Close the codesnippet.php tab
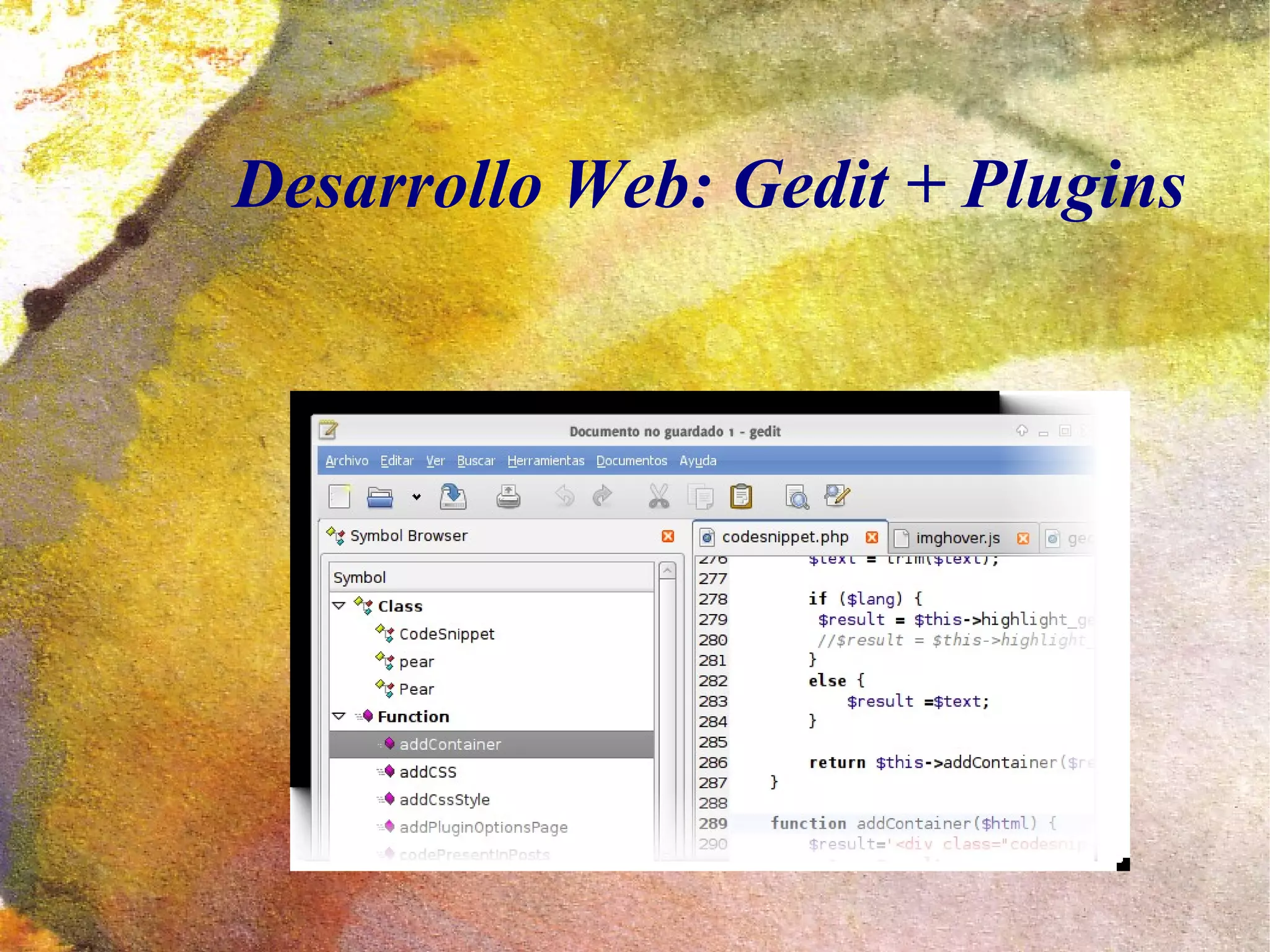The width and height of the screenshot is (1270, 952). tap(872, 537)
